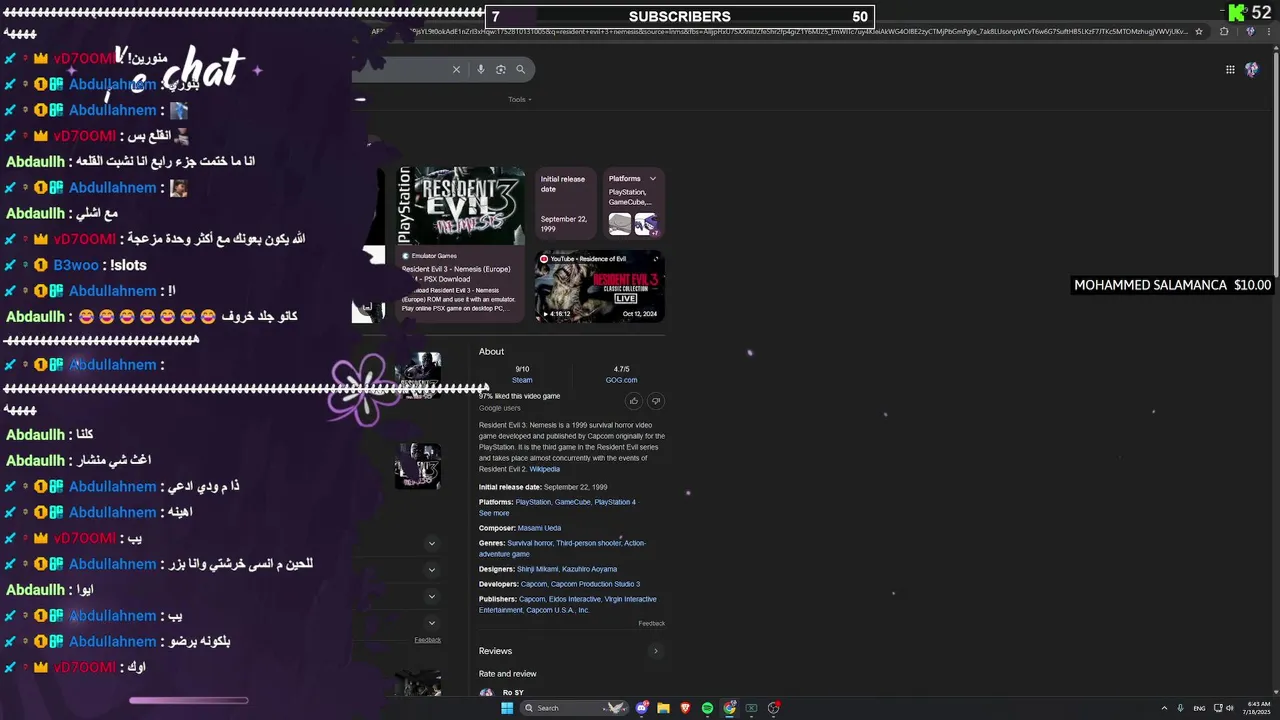
Task: Open the browser three-dot menu
Action: 1270,31
